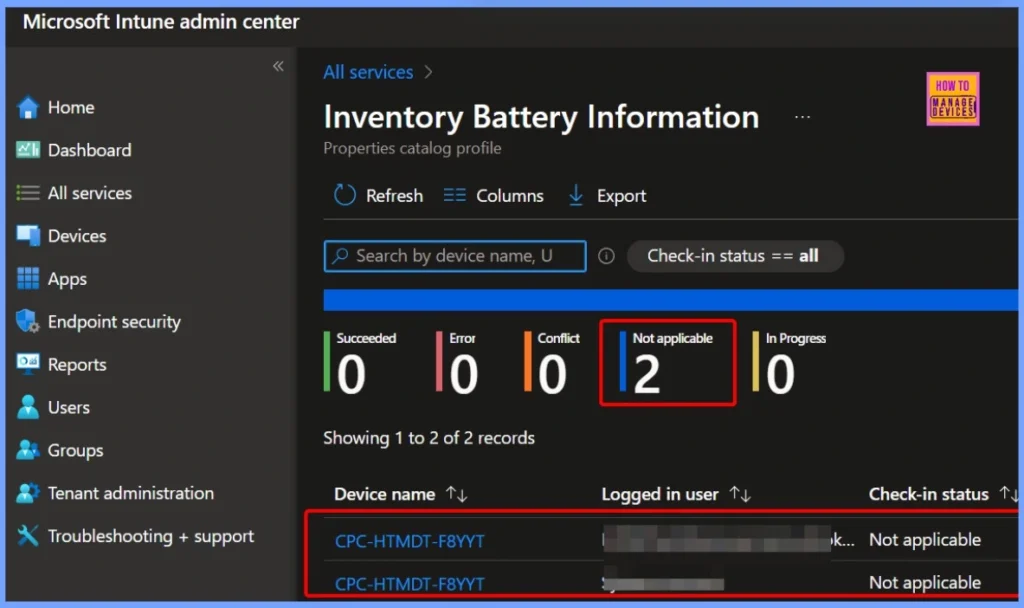Screen dimensions: 1024x608
Task: Click the Export download arrow icon
Action: (x=575, y=195)
